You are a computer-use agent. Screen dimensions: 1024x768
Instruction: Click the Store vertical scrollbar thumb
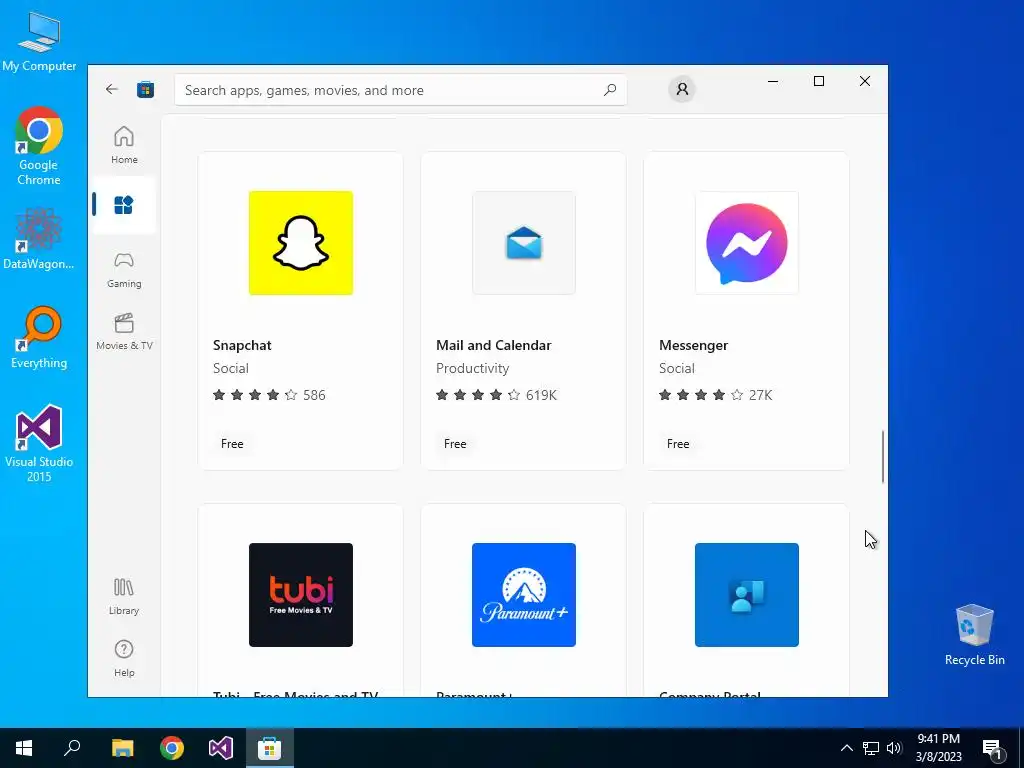click(883, 457)
